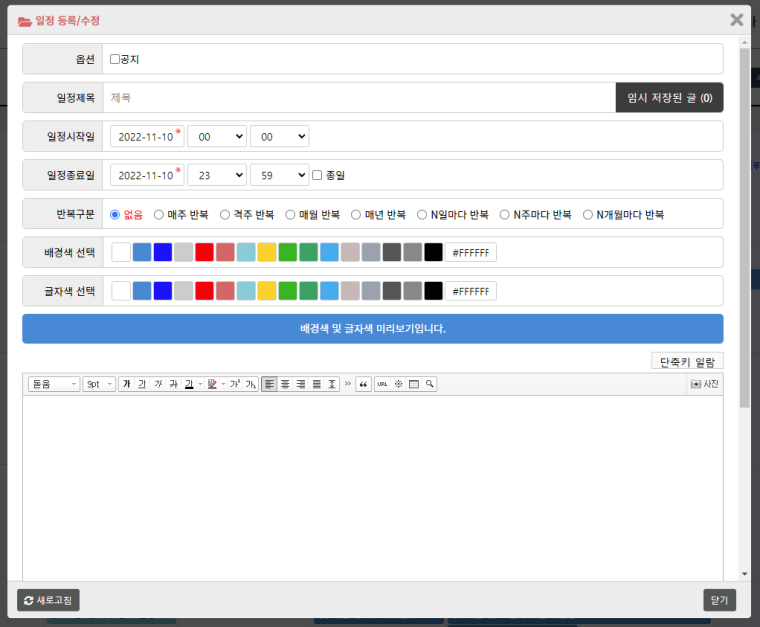
Task: Open the end minute 59 dropdown
Action: (x=279, y=175)
